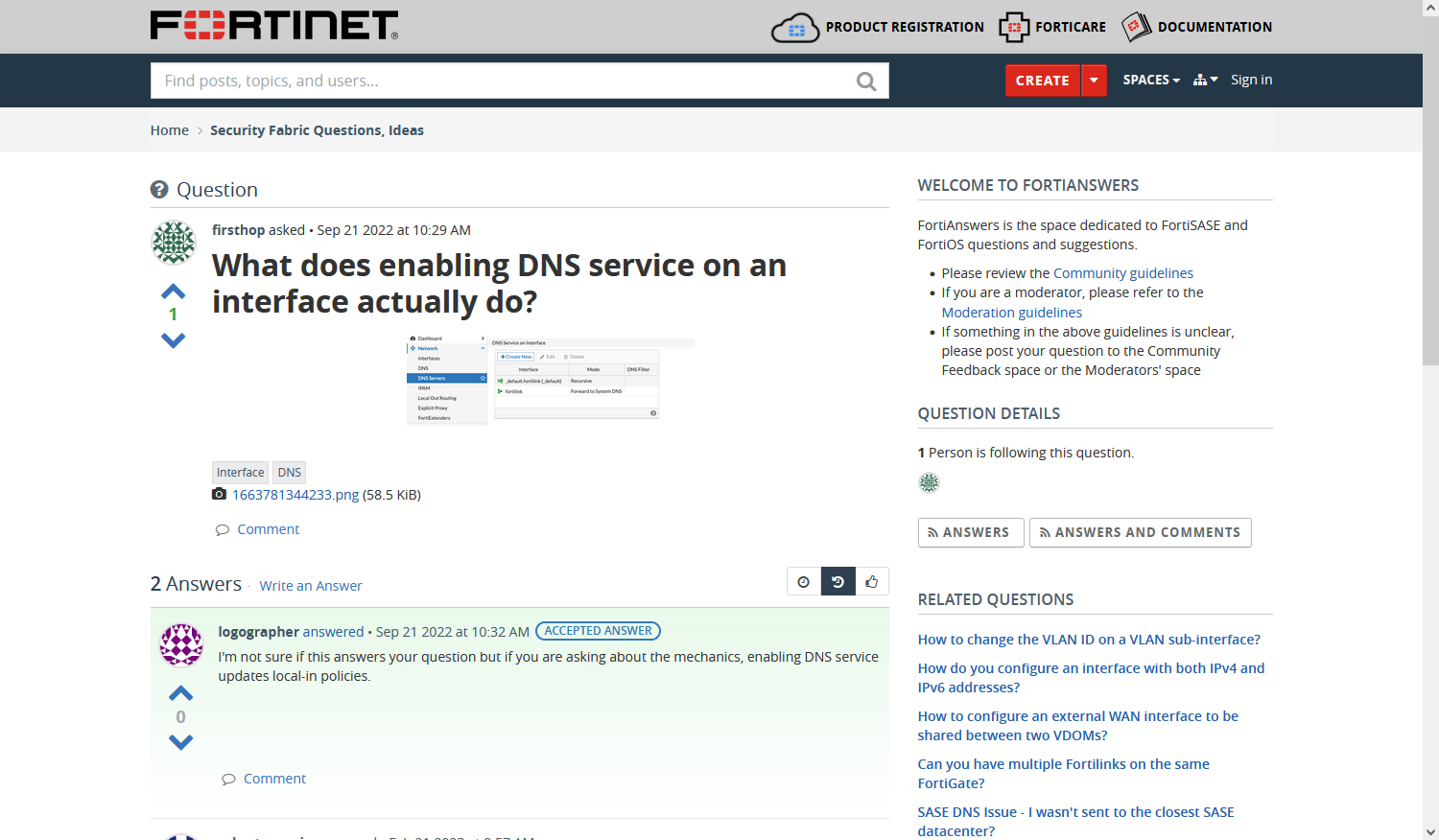Screen dimensions: 1439x840
Task: Click the follower avatar under Question Details
Action: pyautogui.click(x=929, y=482)
